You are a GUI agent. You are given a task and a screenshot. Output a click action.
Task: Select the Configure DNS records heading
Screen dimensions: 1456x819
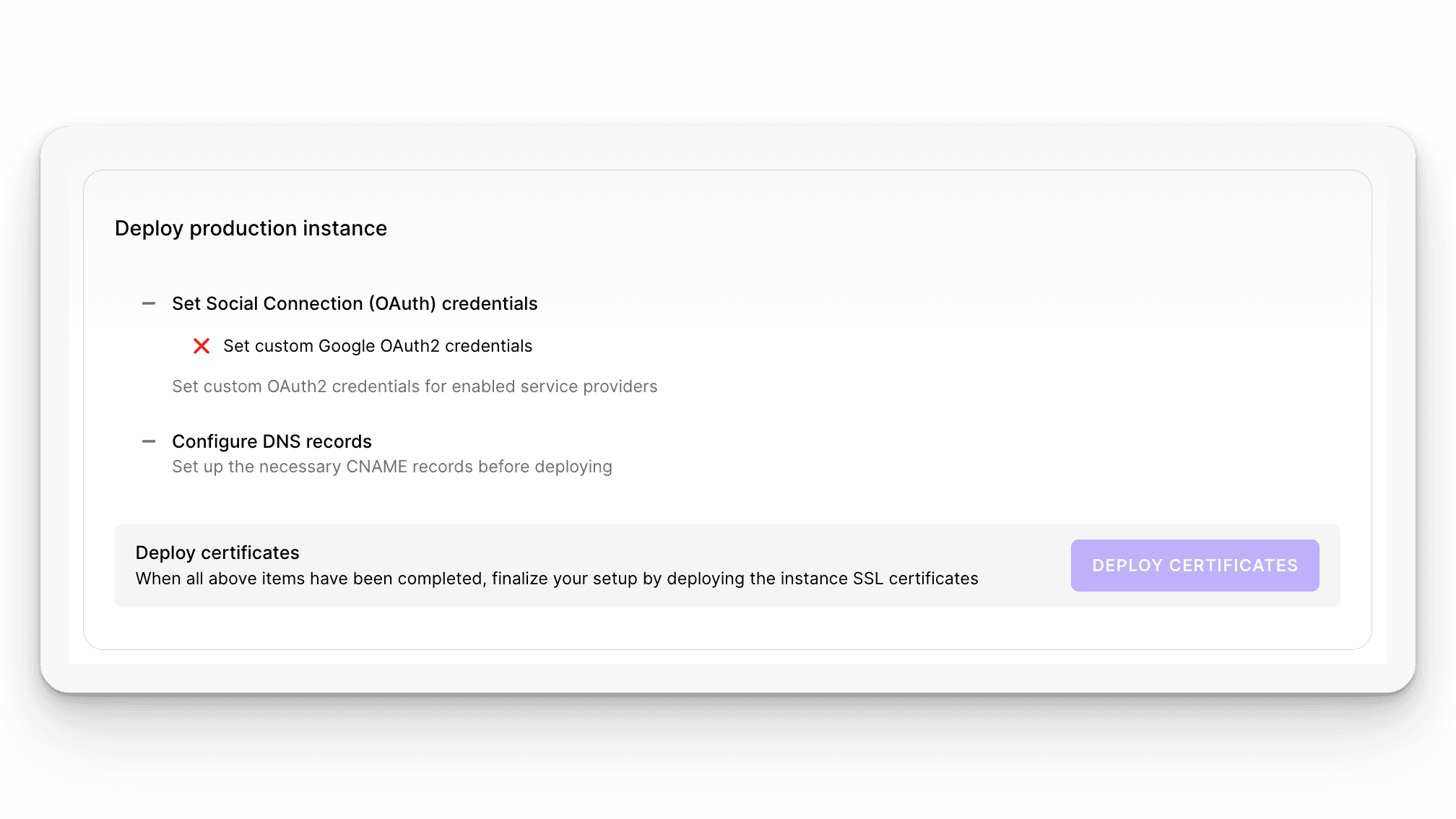point(272,441)
